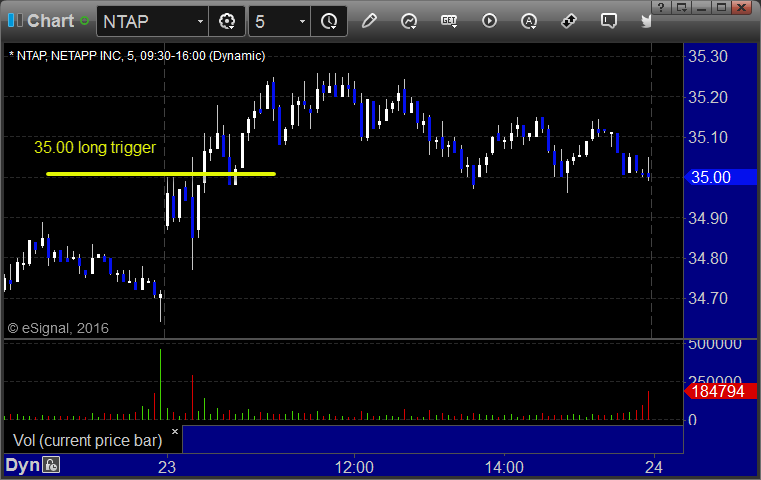This screenshot has height=480, width=761.
Task: Open the alerts (A) circle icon
Action: [529, 21]
